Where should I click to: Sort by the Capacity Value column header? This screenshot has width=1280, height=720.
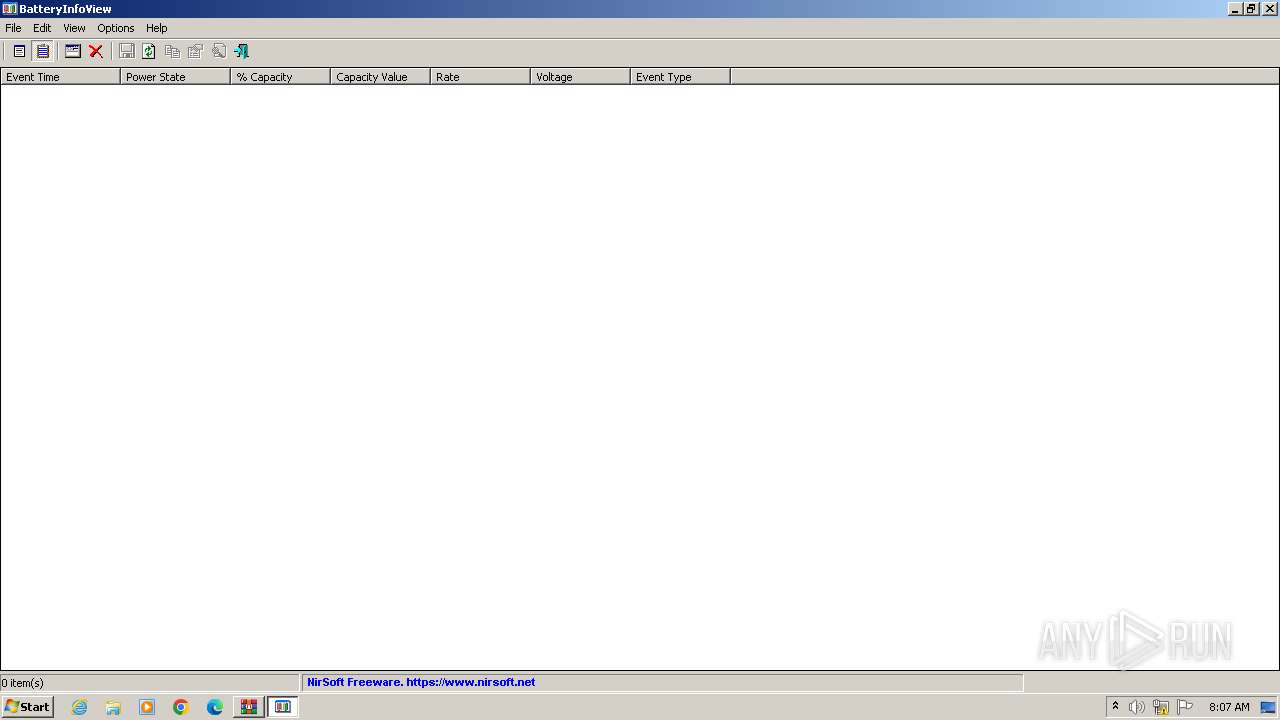(380, 77)
